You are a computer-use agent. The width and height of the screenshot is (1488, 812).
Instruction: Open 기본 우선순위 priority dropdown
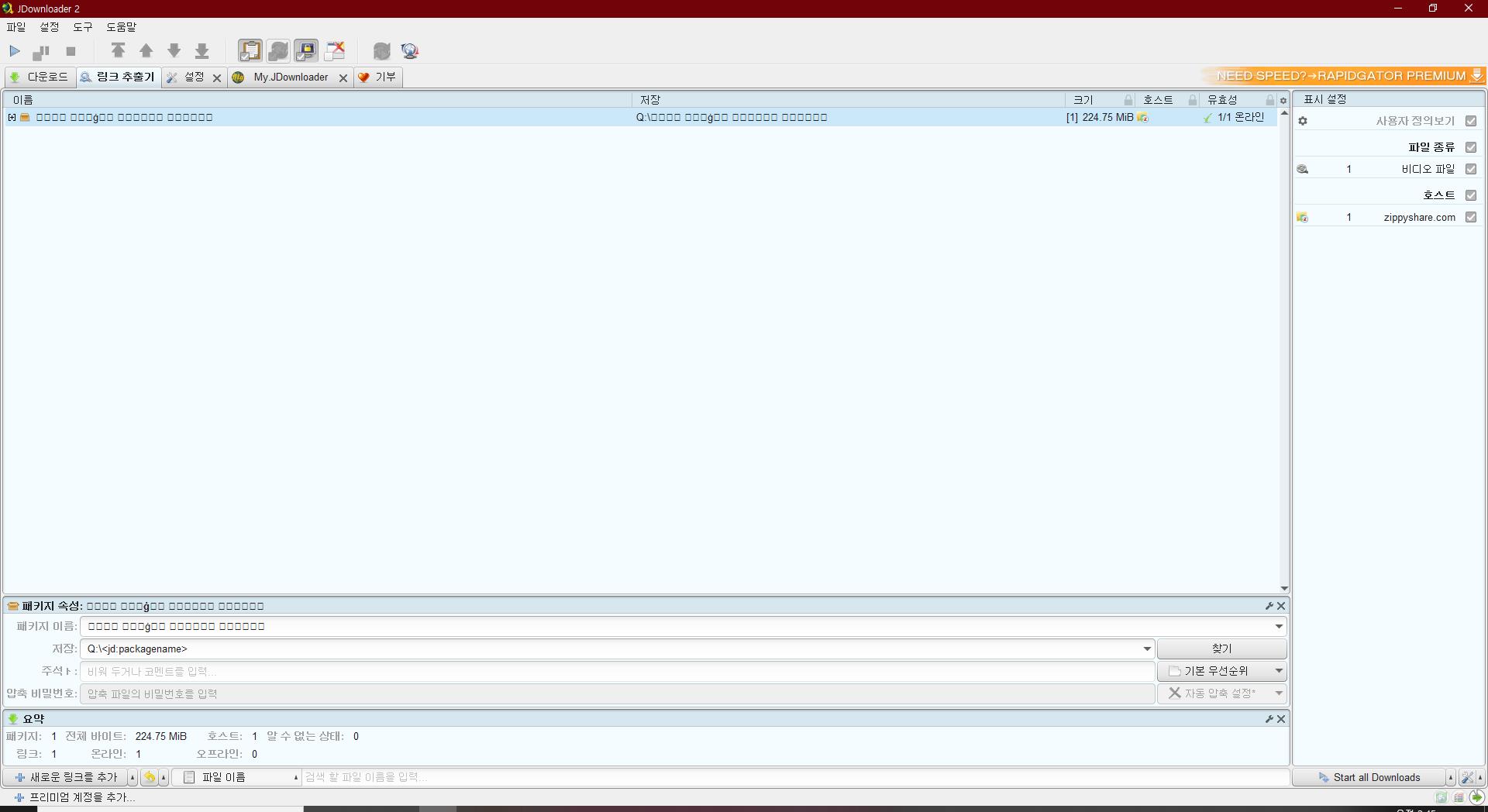[1222, 671]
